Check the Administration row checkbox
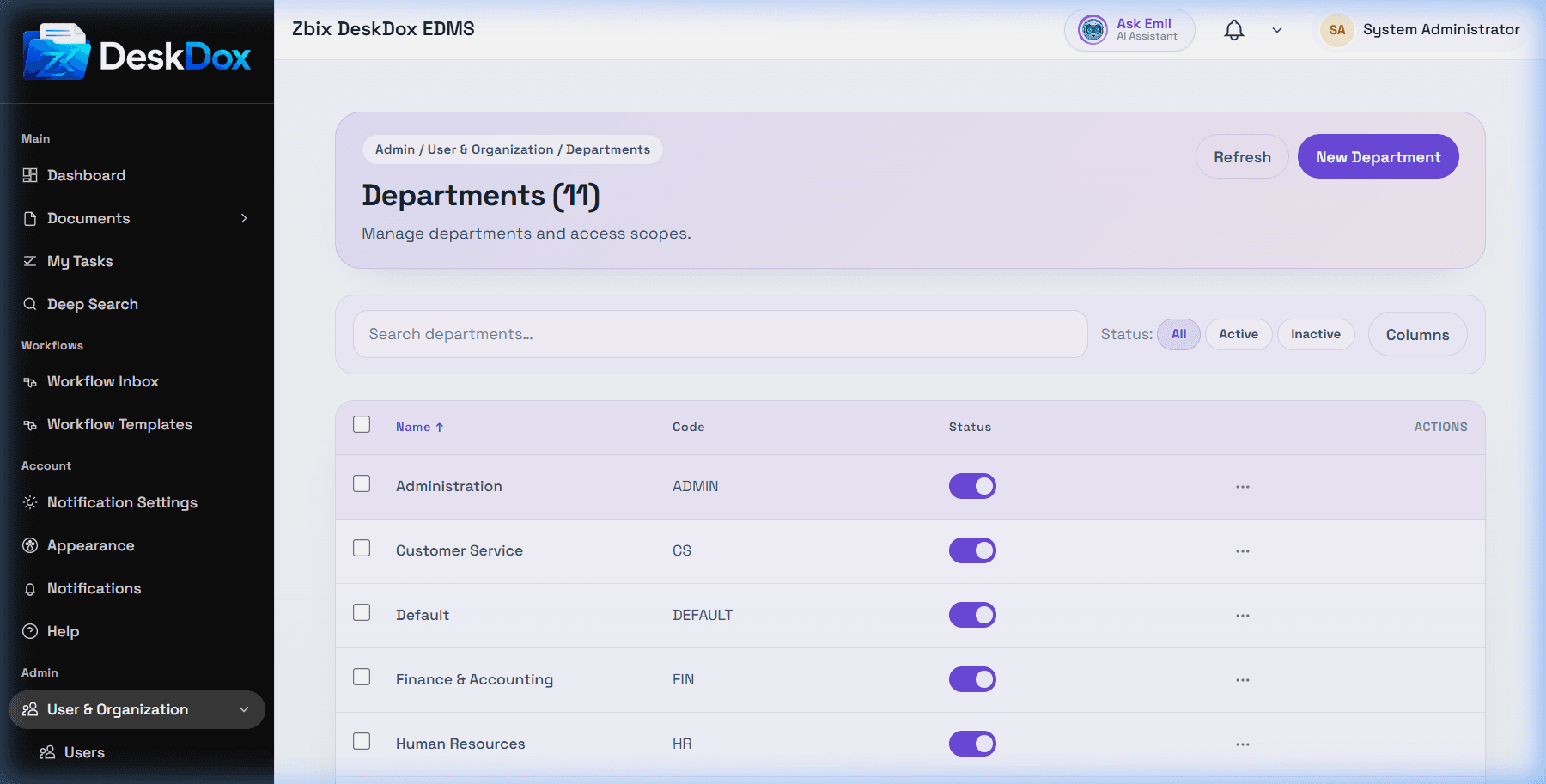The width and height of the screenshot is (1546, 784). 362,483
